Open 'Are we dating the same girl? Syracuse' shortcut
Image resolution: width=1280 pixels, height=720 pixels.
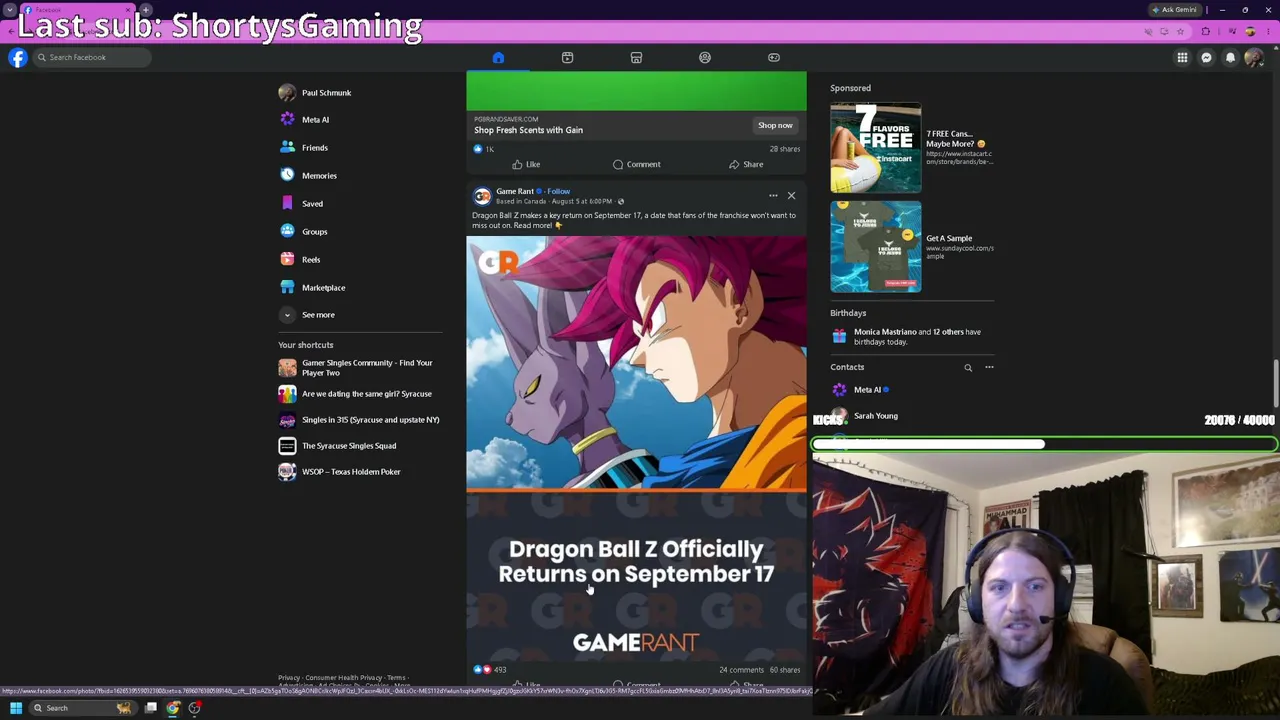[360, 394]
